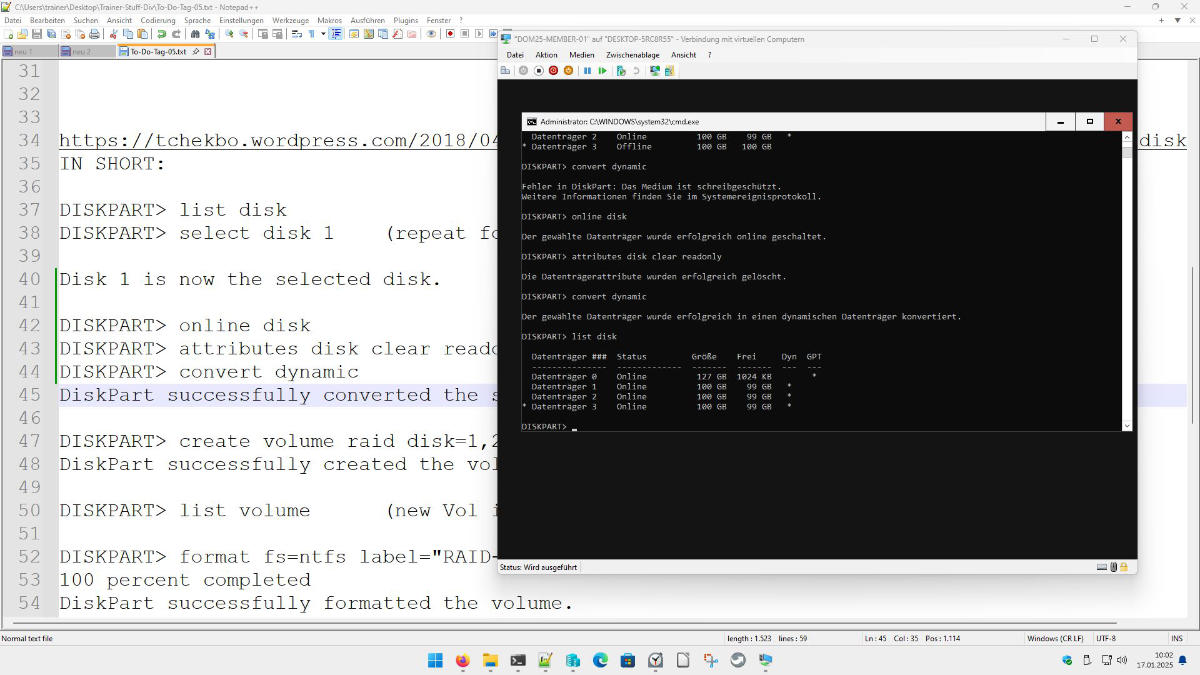Screen dimensions: 1200x675
Task: Switch to the neu 2 tab
Action: click(x=81, y=51)
